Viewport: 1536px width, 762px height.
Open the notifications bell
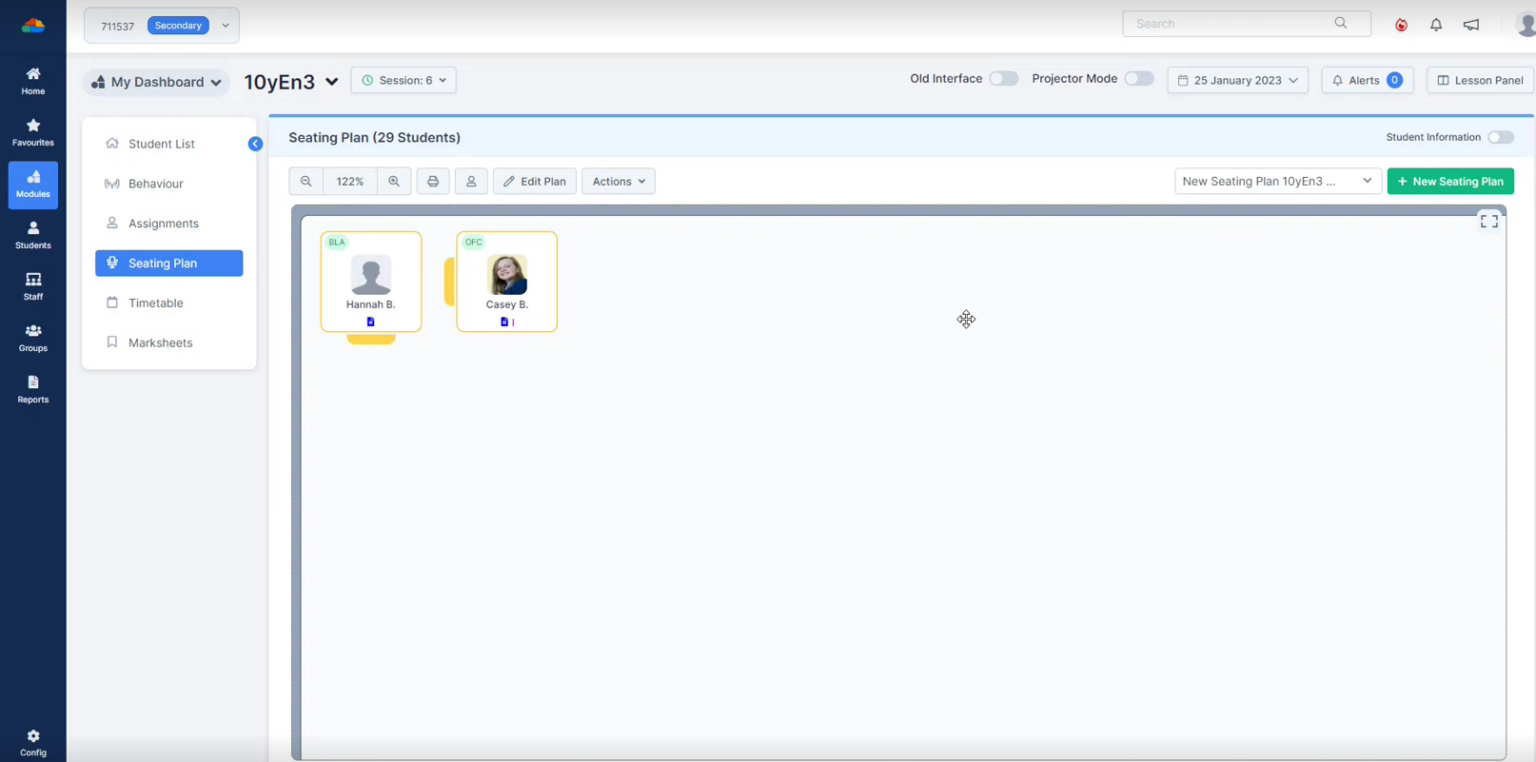pyautogui.click(x=1436, y=24)
